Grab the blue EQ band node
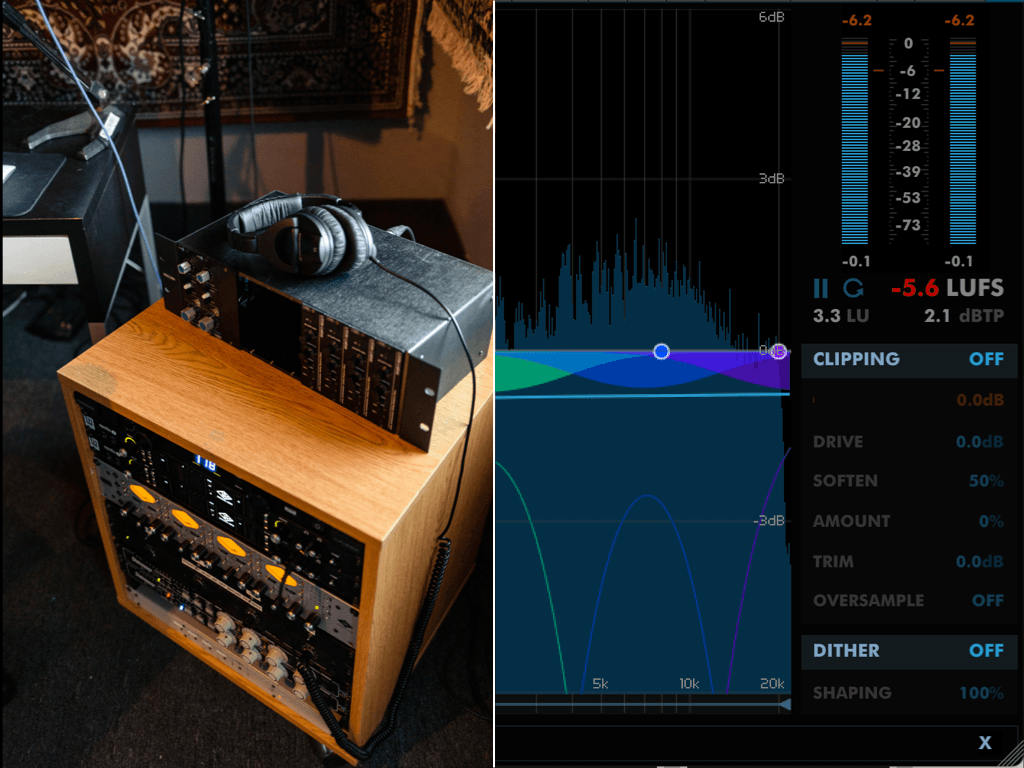 [x=661, y=351]
